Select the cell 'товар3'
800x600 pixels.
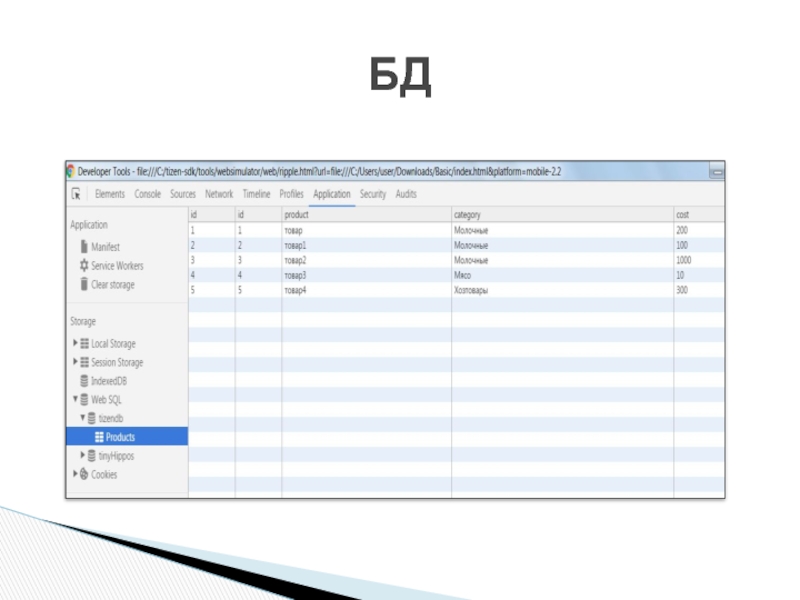tap(366, 275)
